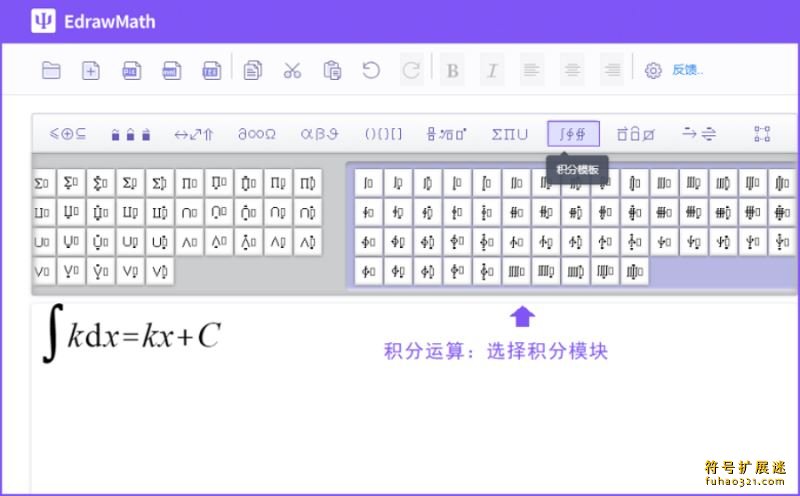This screenshot has width=800, height=496.
Task: Insert union ∪ with subscript limit
Action: click(x=130, y=241)
